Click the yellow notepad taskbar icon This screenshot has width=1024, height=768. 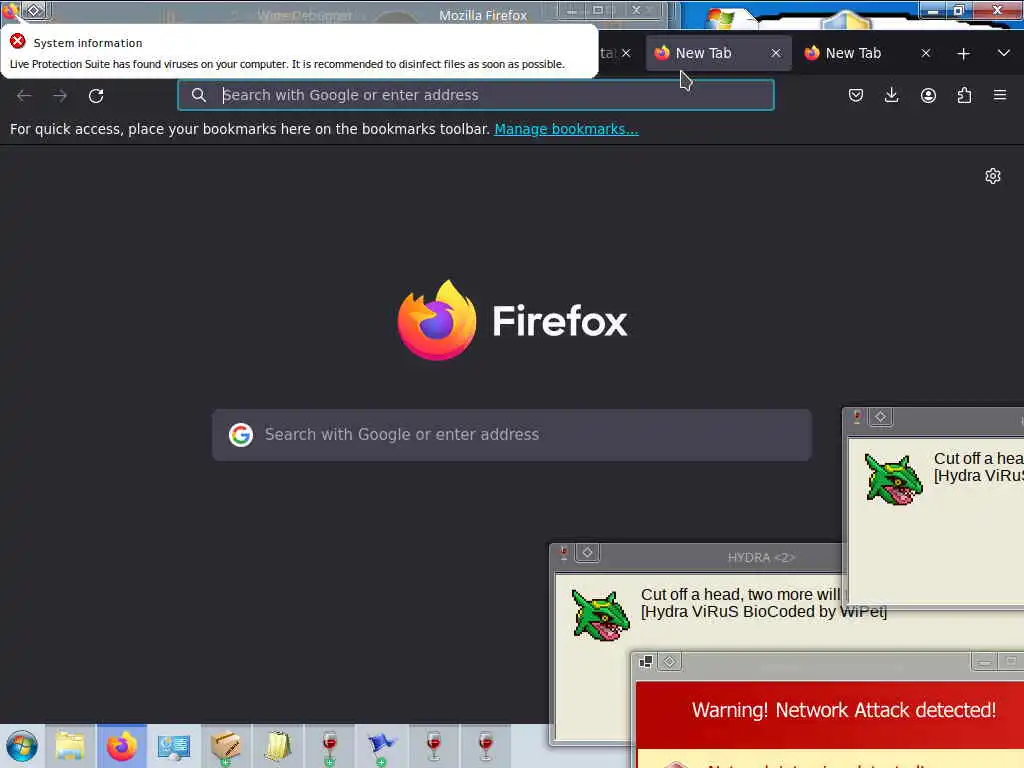coord(278,746)
